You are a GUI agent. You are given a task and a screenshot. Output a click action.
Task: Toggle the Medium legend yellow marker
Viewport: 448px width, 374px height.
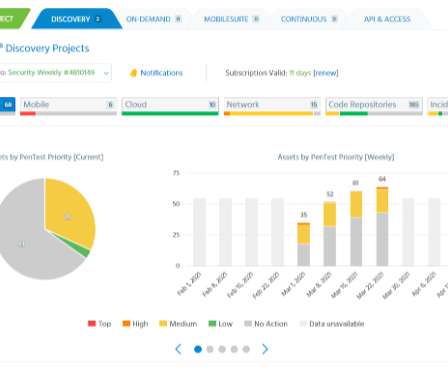point(163,323)
